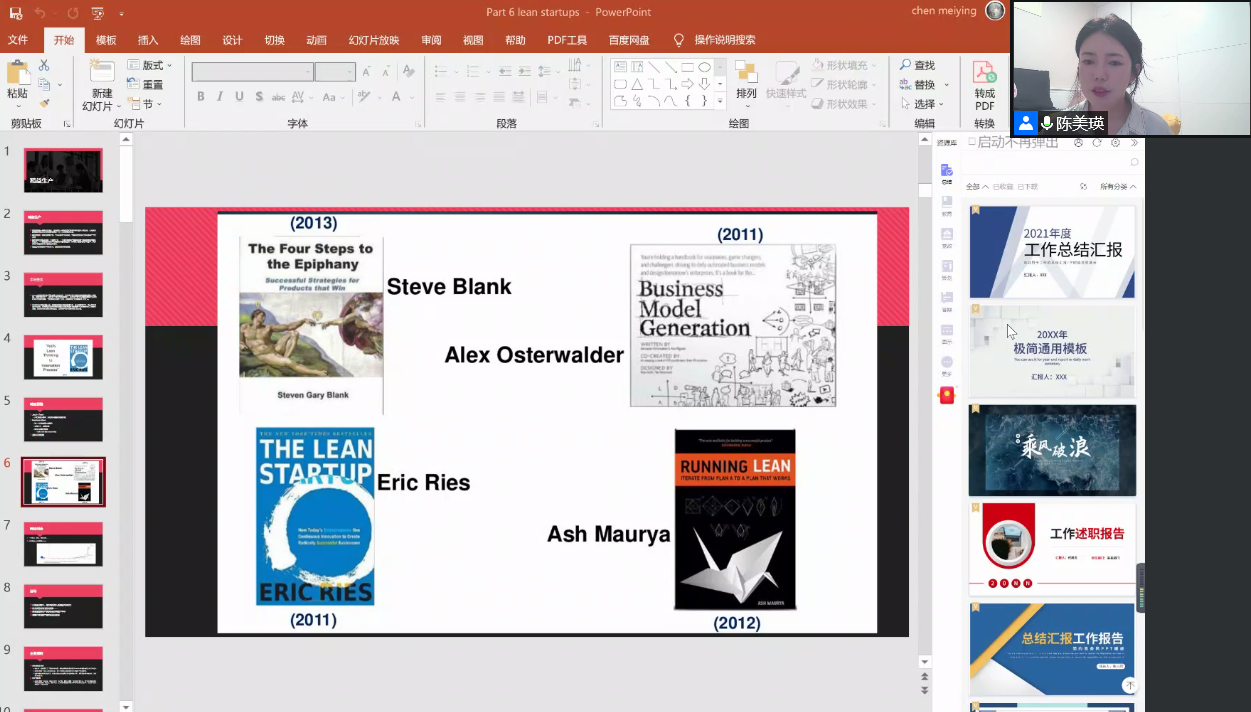The image size is (1251, 712).
Task: Expand the shapes gallery more arrow
Action: [x=720, y=101]
